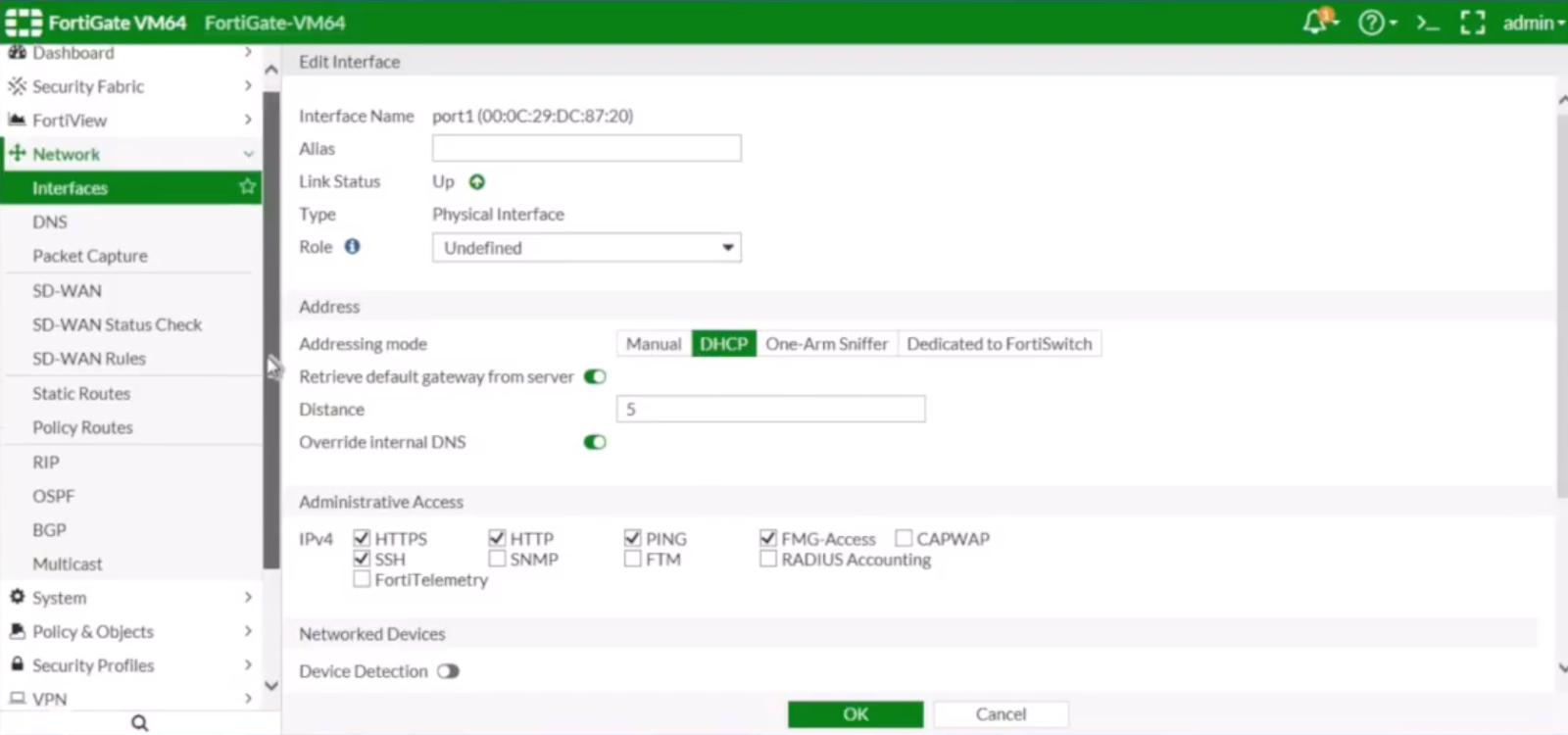
Task: Expand the System menu chevron
Action: click(248, 597)
